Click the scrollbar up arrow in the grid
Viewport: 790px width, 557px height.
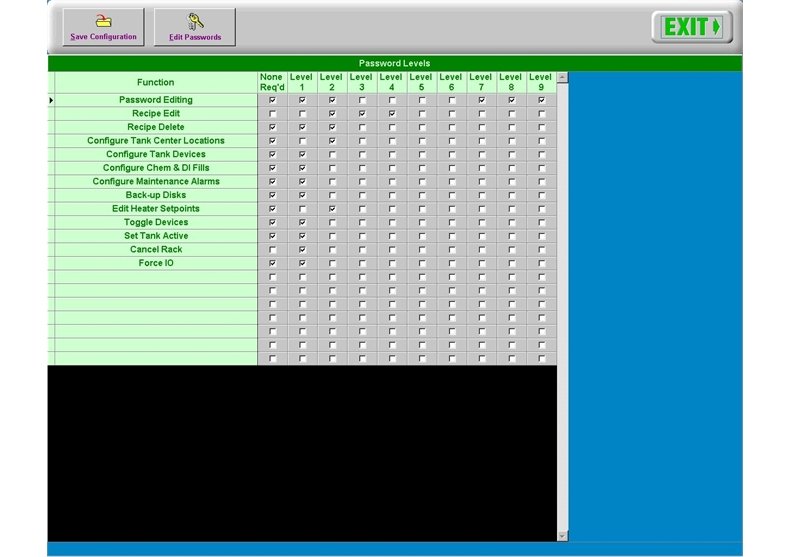(x=562, y=77)
